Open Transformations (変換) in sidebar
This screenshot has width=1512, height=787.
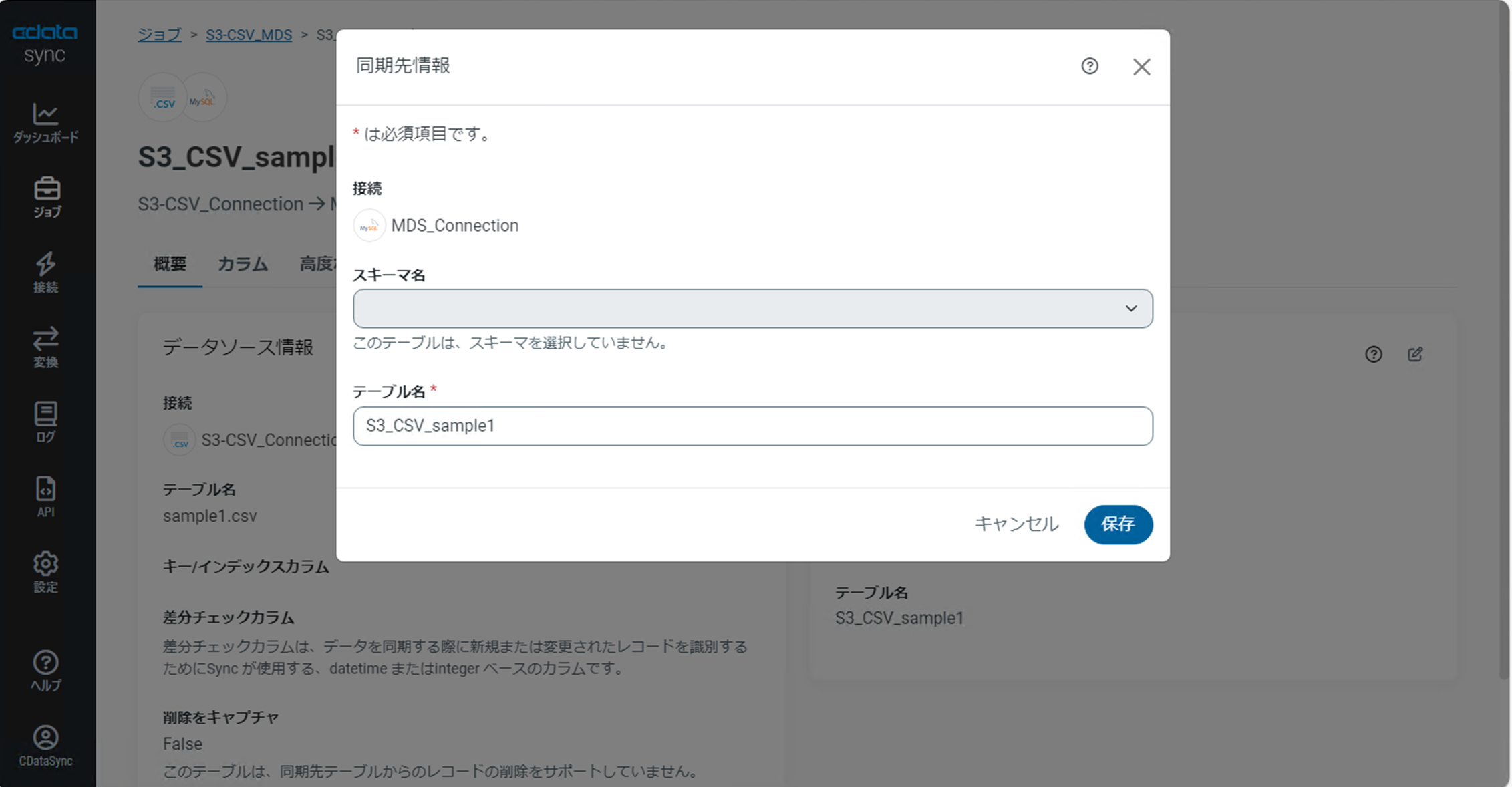[45, 348]
